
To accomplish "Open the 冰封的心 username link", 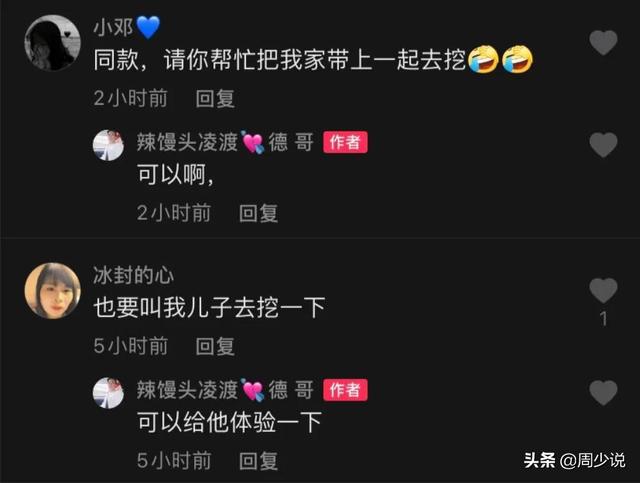I will tap(133, 275).
